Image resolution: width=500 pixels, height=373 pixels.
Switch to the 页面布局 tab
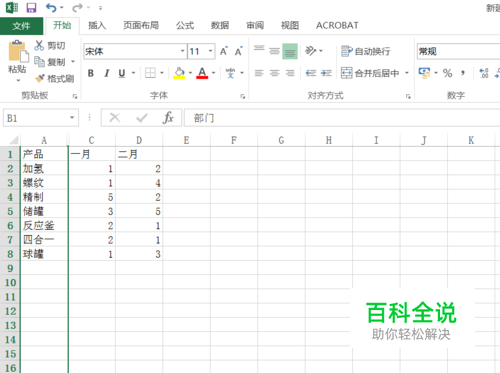pyautogui.click(x=141, y=25)
